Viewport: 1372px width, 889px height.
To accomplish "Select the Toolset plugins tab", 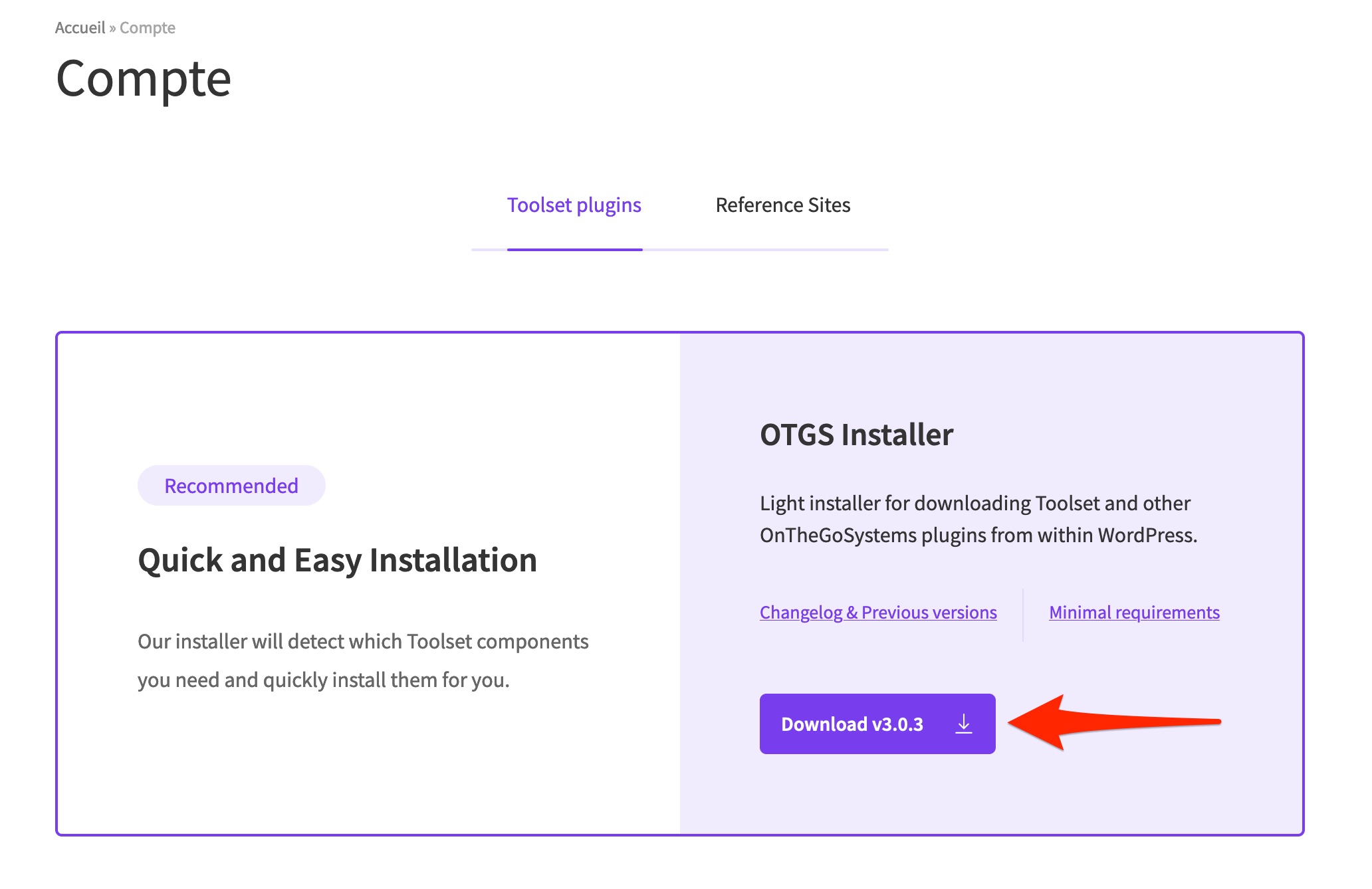I will [x=574, y=205].
